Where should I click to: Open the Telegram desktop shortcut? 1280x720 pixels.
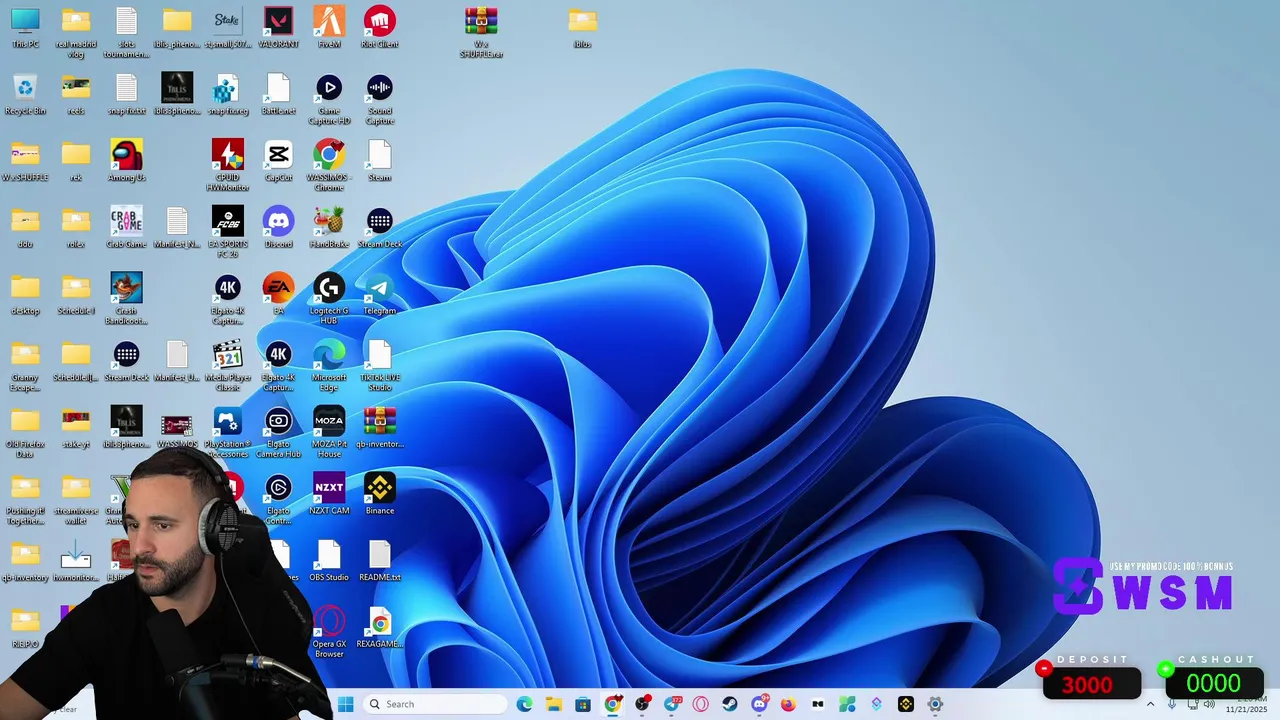379,294
